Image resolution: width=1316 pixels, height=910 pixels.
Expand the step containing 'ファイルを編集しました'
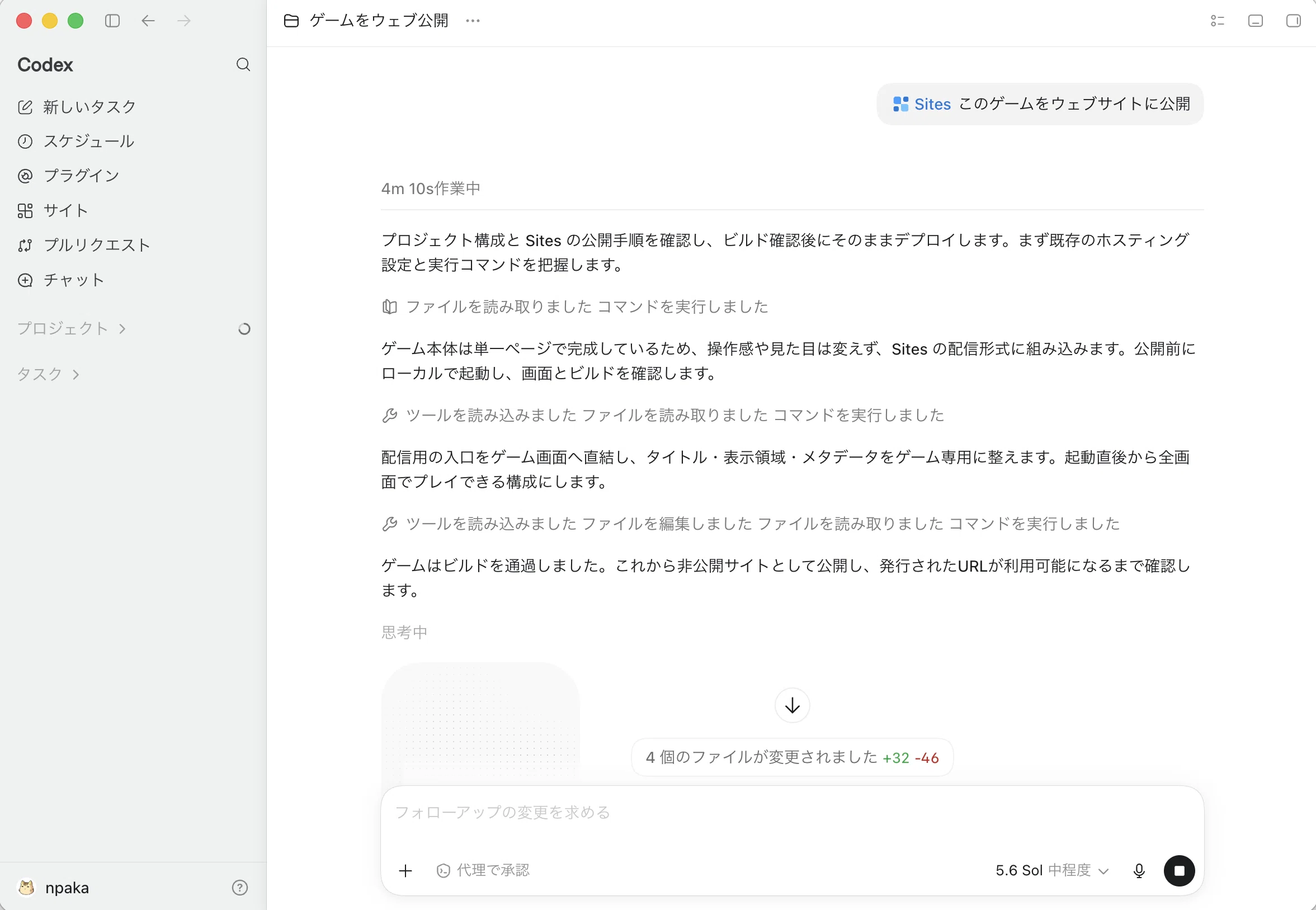tap(751, 524)
